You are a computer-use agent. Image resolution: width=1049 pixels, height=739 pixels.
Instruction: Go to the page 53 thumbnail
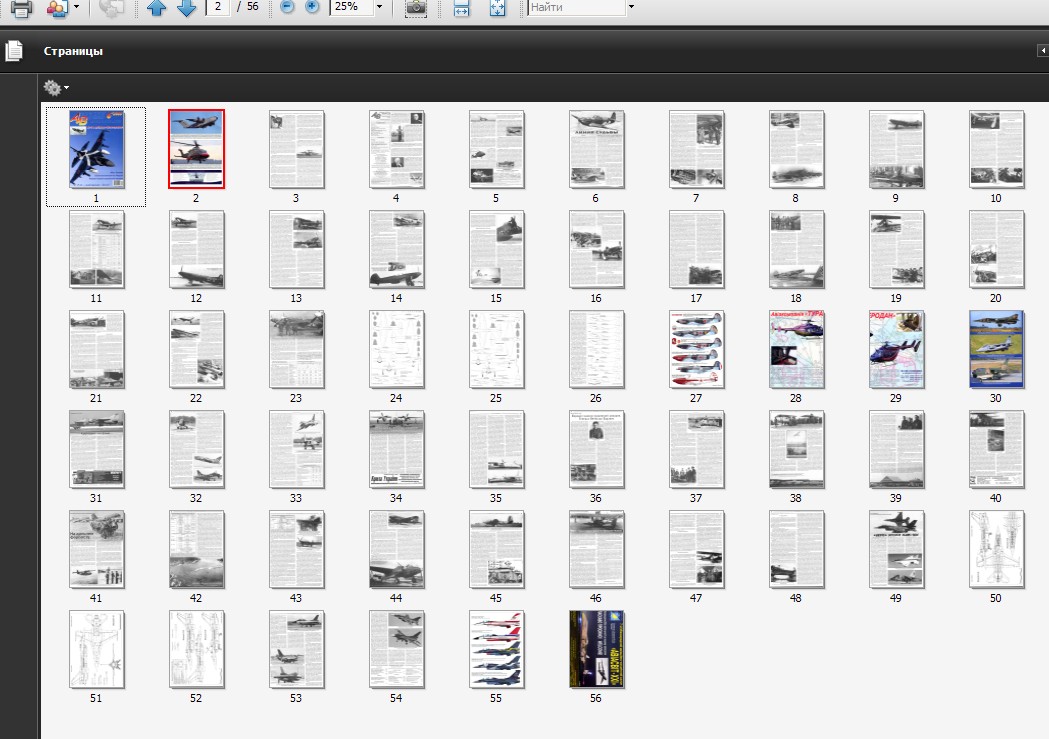pyautogui.click(x=296, y=649)
